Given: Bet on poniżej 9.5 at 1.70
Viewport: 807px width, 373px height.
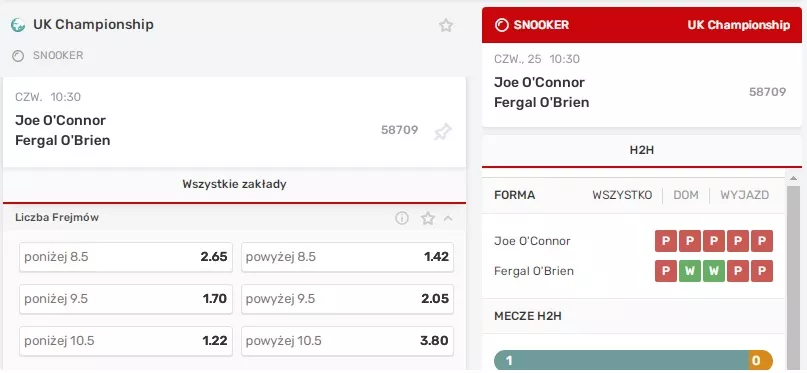Looking at the screenshot, I should (x=126, y=299).
